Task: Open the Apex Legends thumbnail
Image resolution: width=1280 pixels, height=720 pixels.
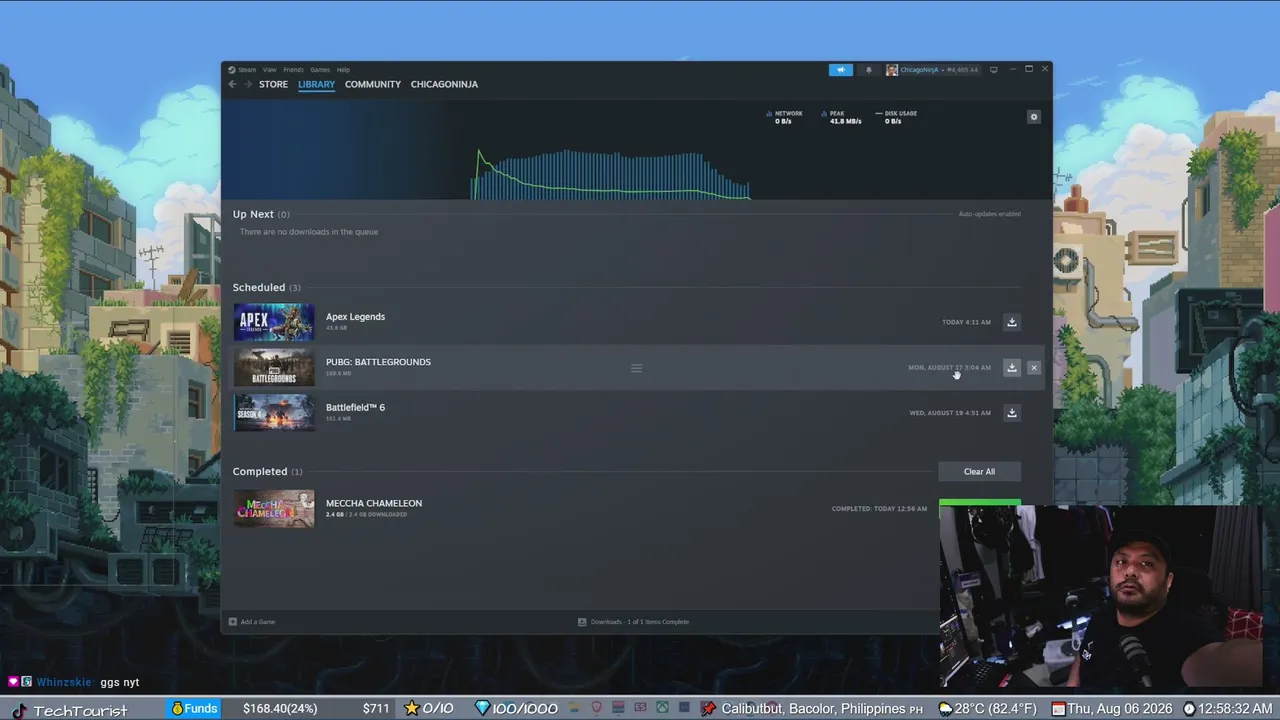Action: point(274,322)
